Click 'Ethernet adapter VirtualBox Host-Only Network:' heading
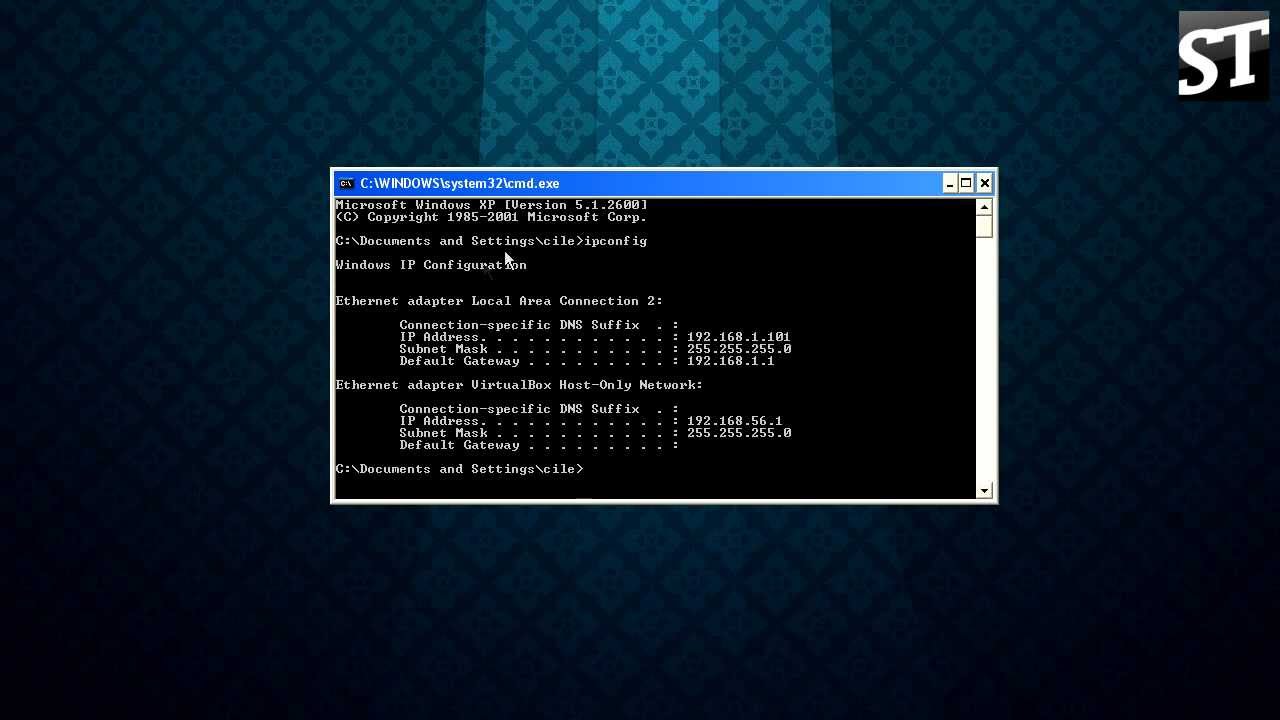1280x720 pixels. pyautogui.click(x=519, y=385)
